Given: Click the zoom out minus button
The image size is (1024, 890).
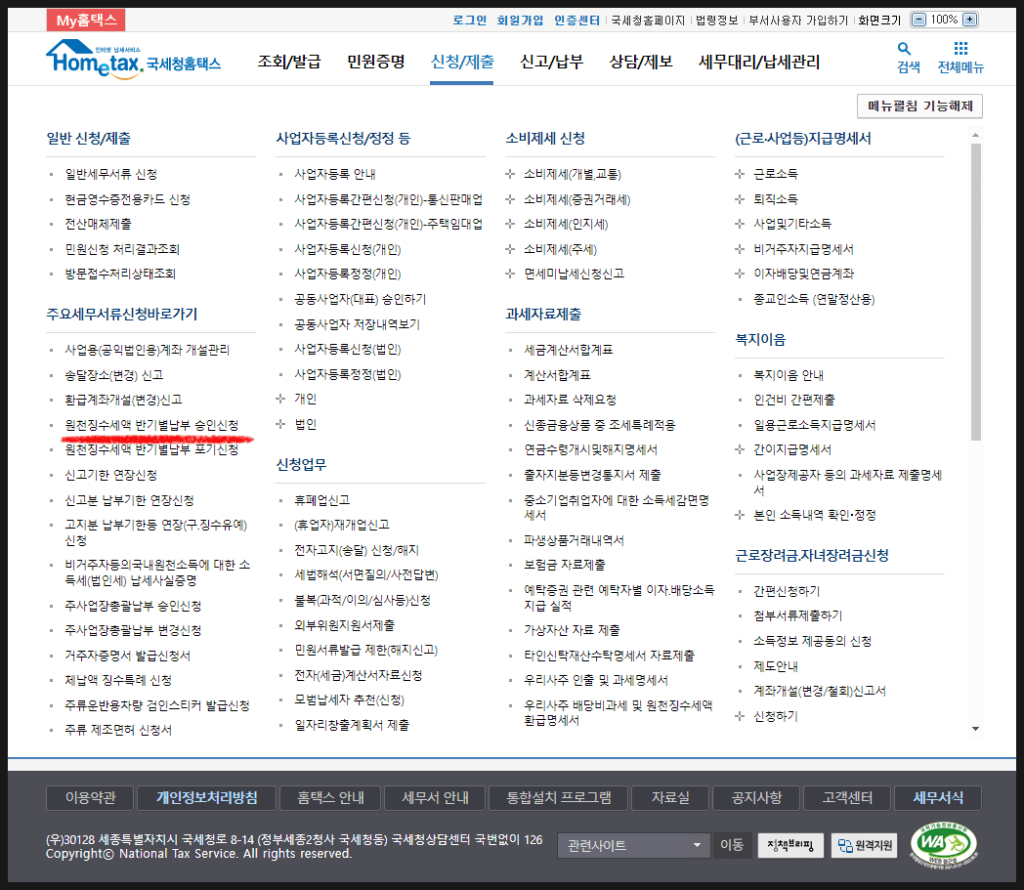Looking at the screenshot, I should click(916, 20).
